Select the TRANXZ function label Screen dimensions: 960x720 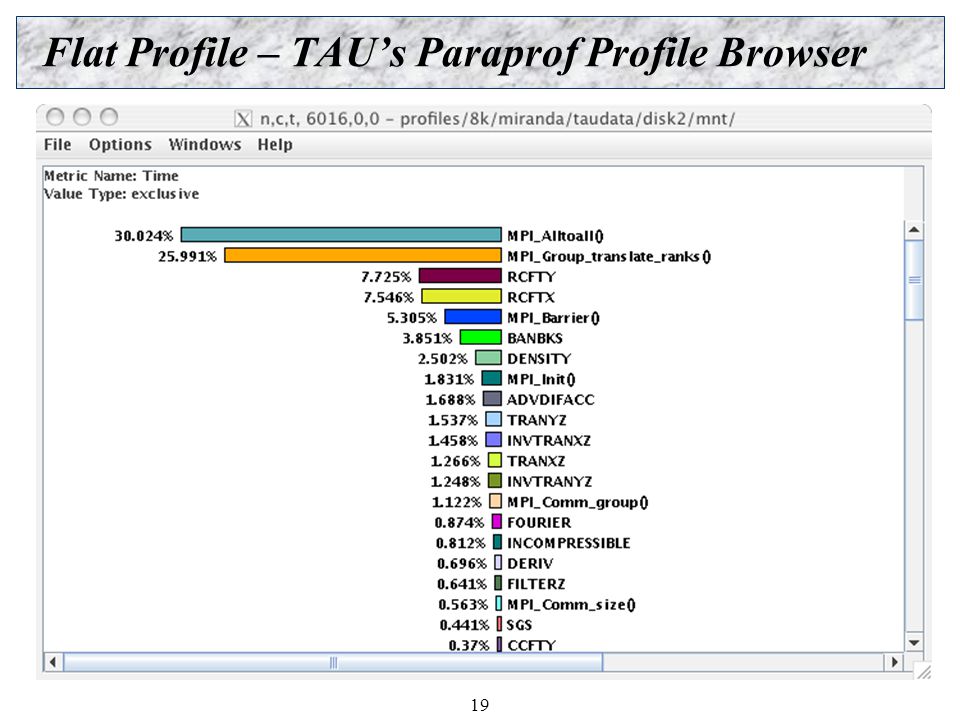[536, 461]
